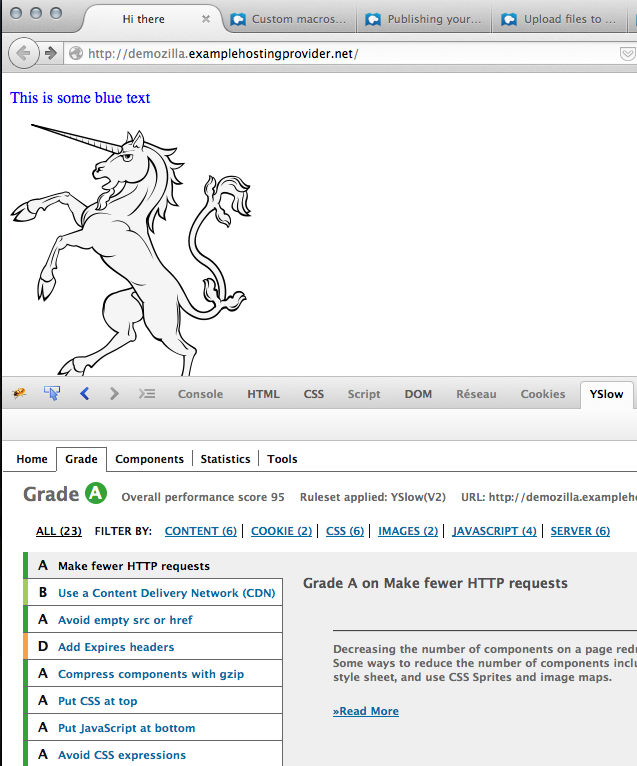Viewport: 637px width, 766px height.
Task: Click the green Grade A badge
Action: click(95, 493)
